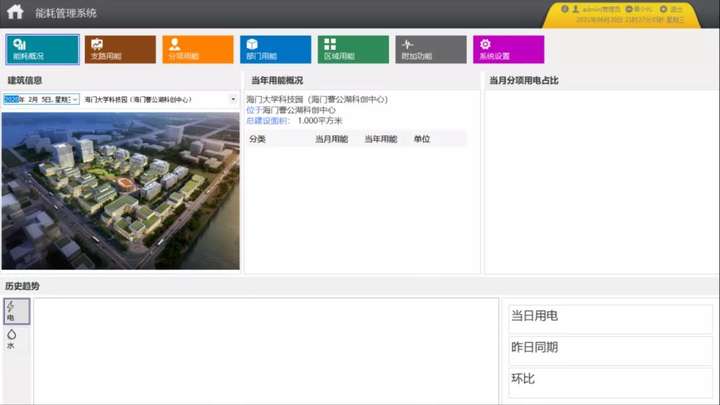The width and height of the screenshot is (720, 405).
Task: Open the magenta 系统设置 settings tile
Action: (x=508, y=49)
